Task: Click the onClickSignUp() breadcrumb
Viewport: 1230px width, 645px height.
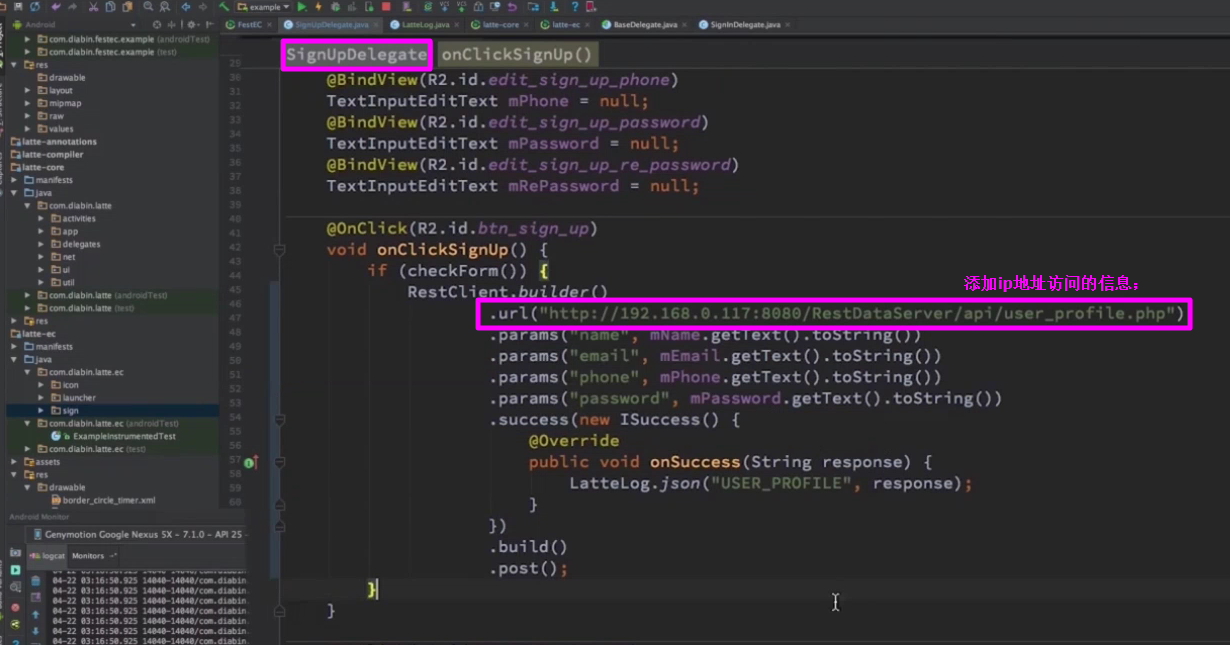Action: pos(517,55)
